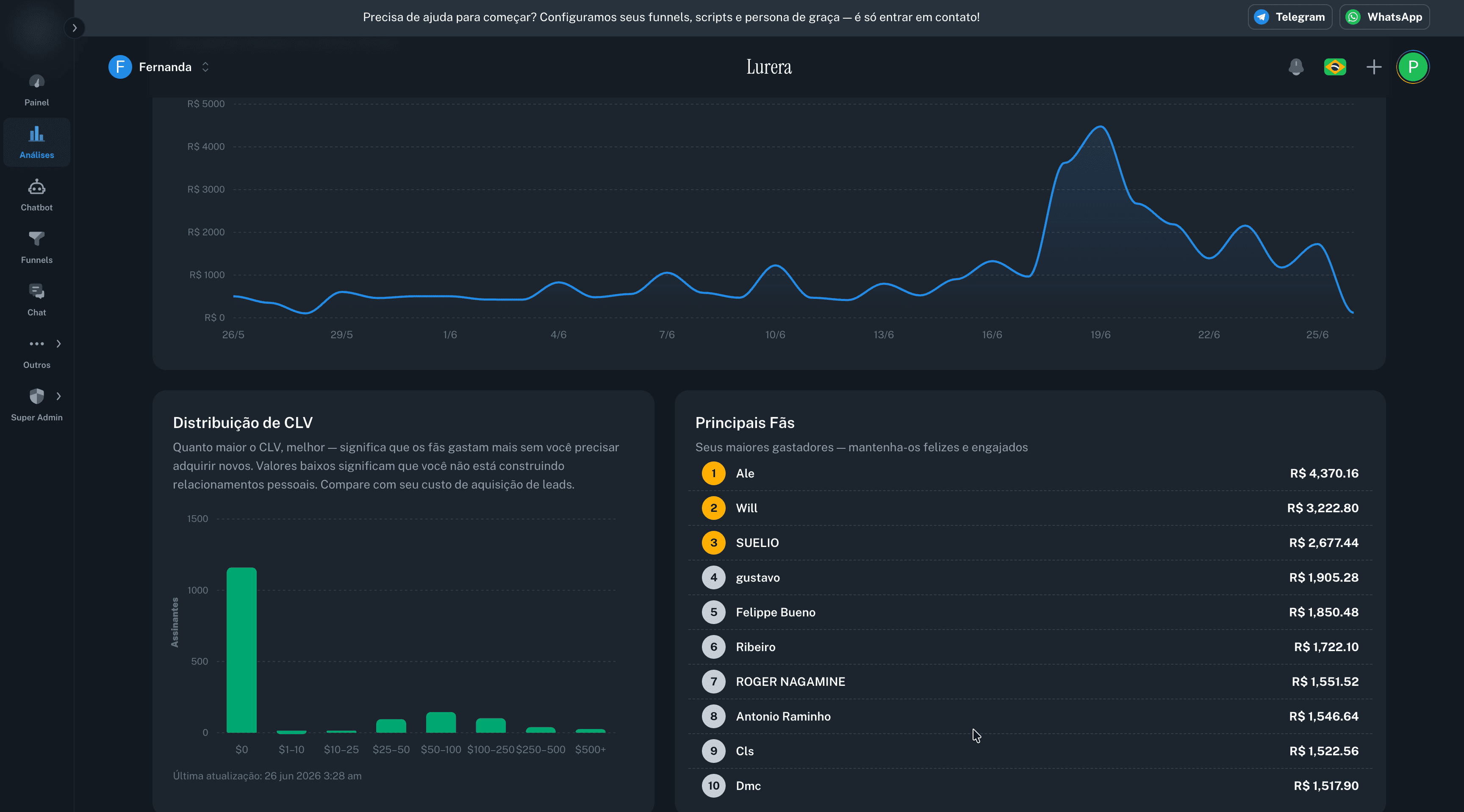The height and width of the screenshot is (812, 1464).
Task: Click the R$ 4,370.16 amount
Action: coord(1324,474)
